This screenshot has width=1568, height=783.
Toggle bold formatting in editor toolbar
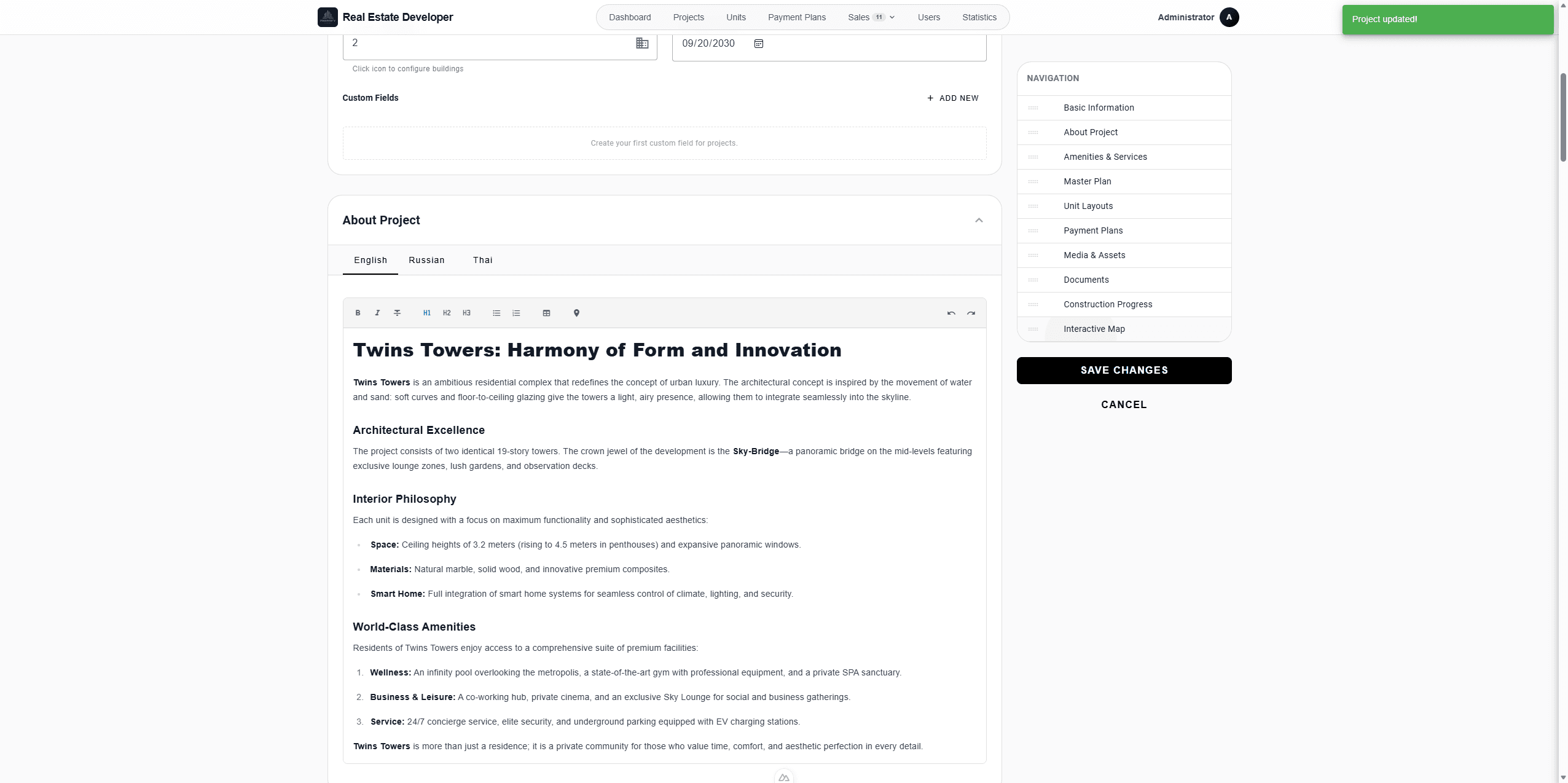click(x=358, y=313)
